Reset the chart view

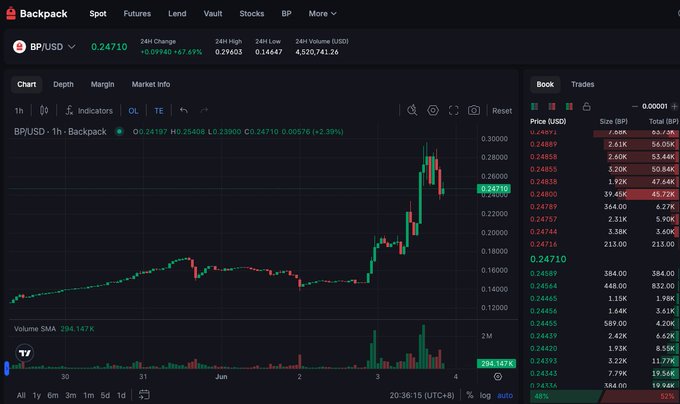(x=502, y=111)
